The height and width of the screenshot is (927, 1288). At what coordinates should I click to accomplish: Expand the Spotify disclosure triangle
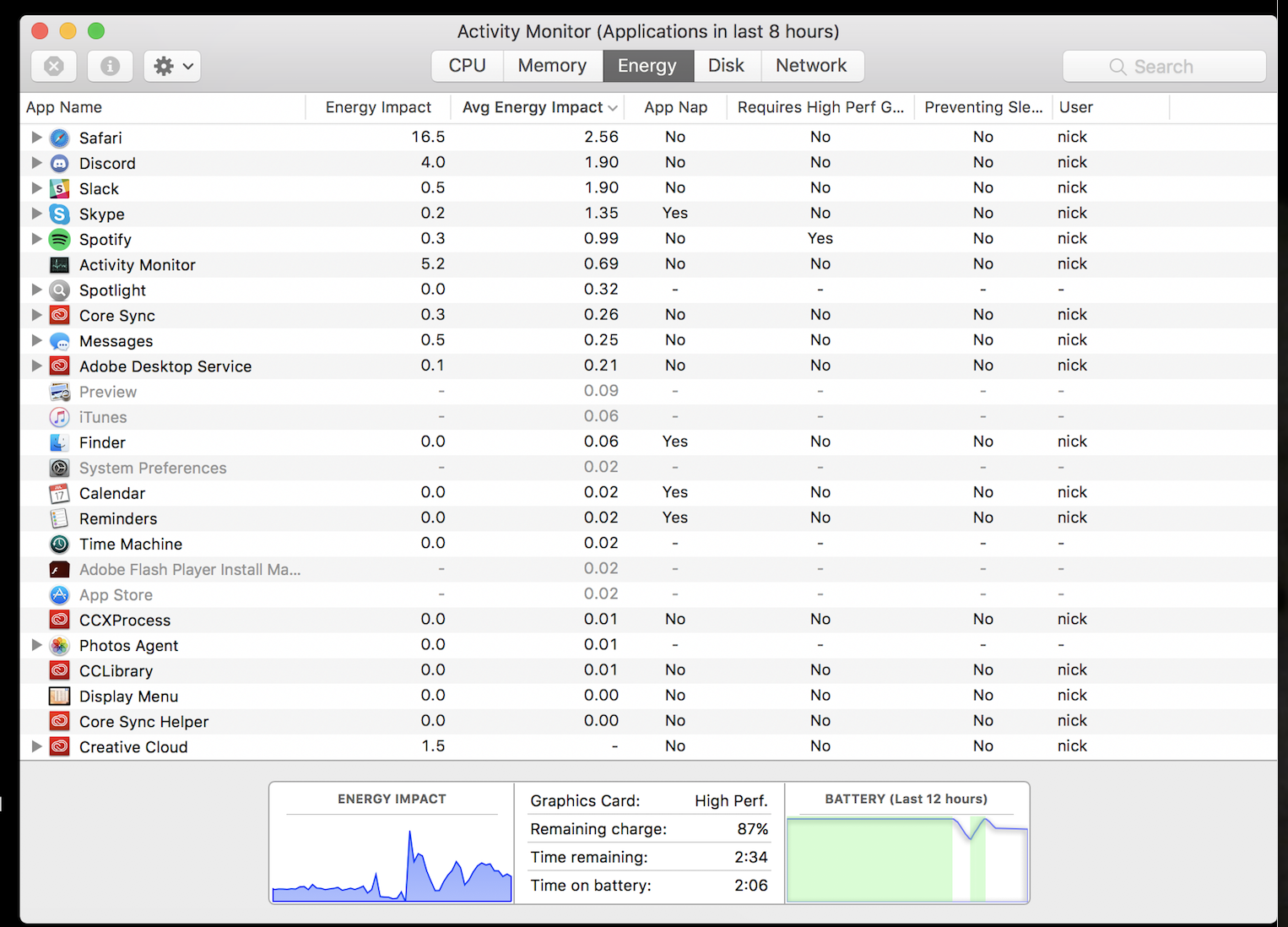(36, 238)
